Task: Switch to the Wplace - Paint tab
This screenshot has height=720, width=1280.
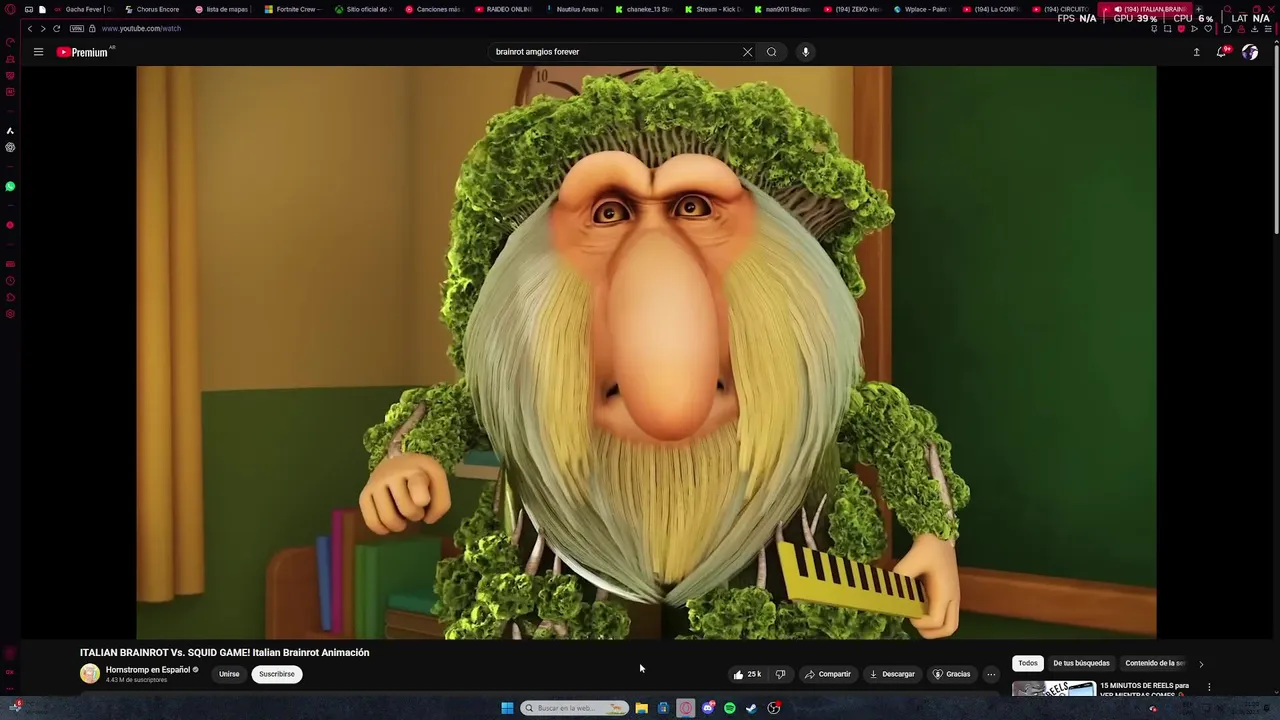Action: tap(921, 9)
